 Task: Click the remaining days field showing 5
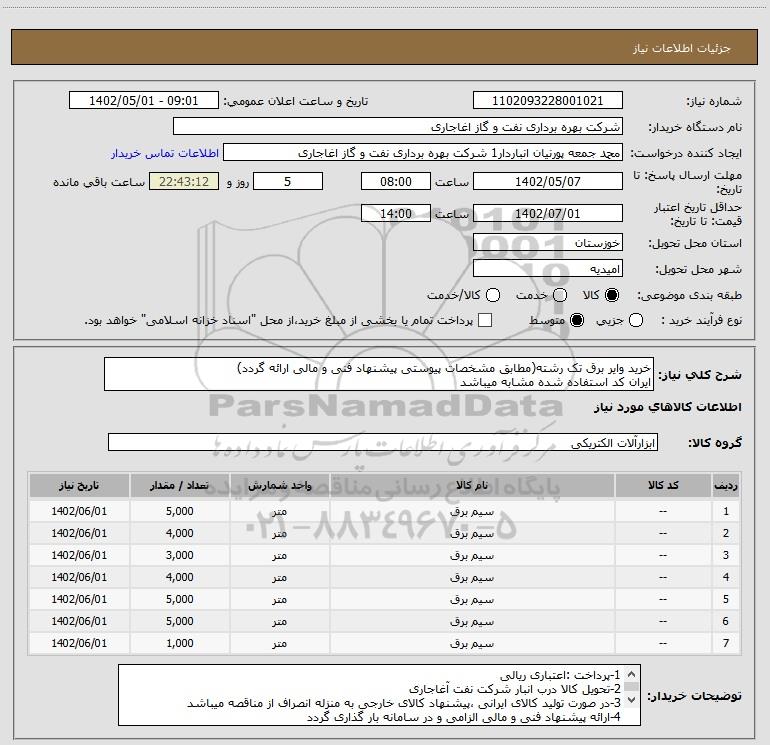288,182
